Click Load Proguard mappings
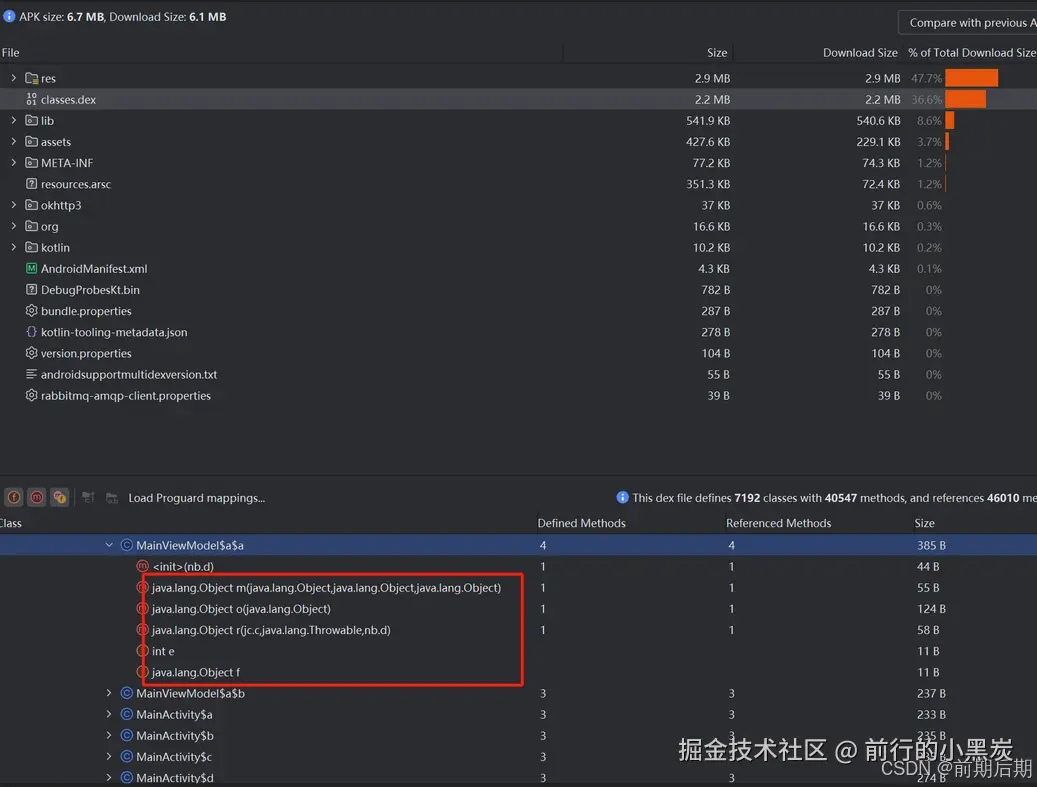This screenshot has height=787, width=1037. (196, 497)
